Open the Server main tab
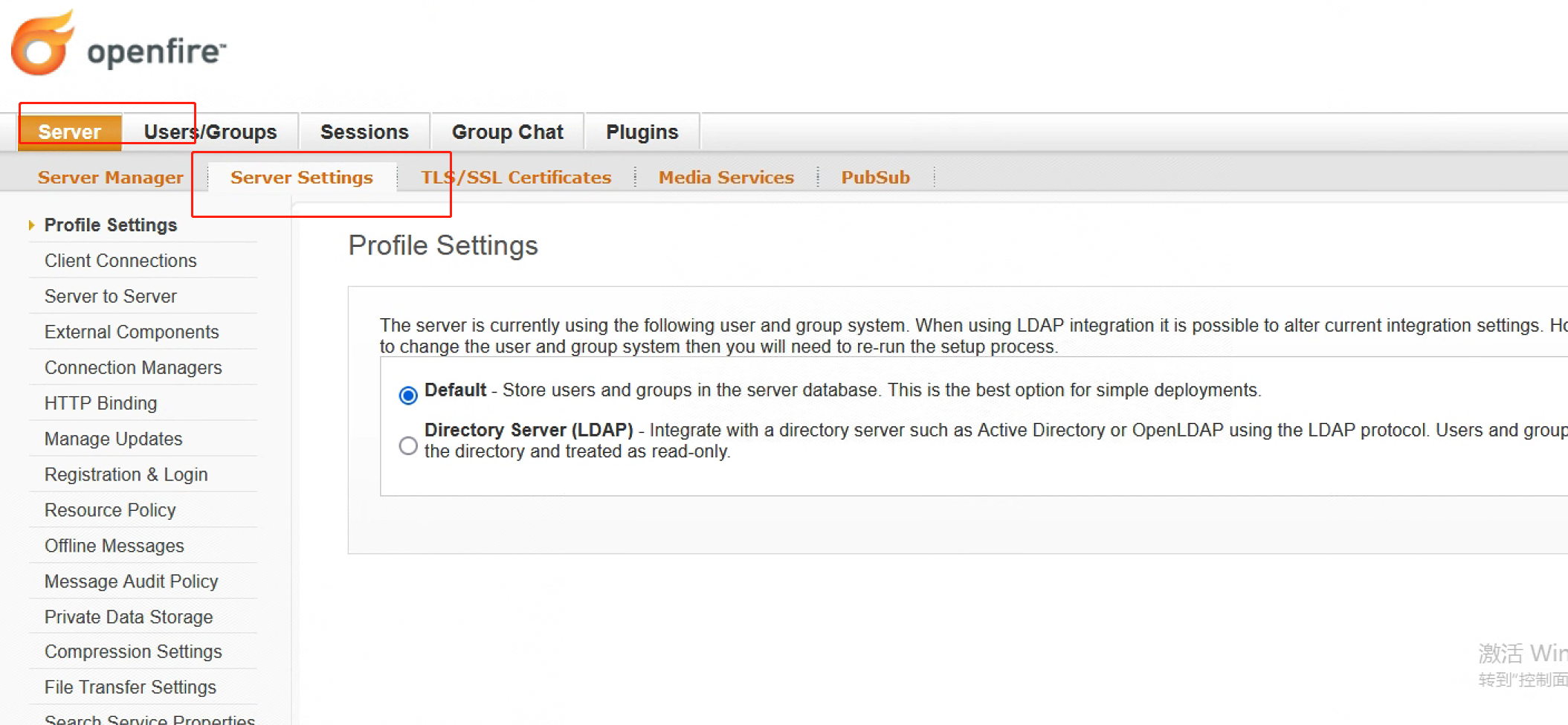The image size is (1568, 725). 70,132
